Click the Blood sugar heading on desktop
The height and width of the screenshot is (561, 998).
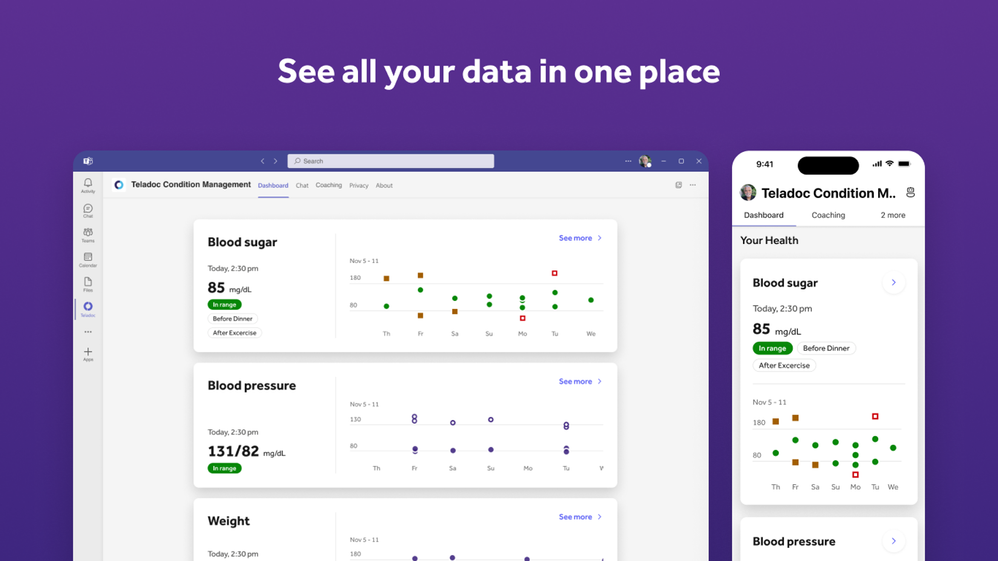pyautogui.click(x=242, y=242)
